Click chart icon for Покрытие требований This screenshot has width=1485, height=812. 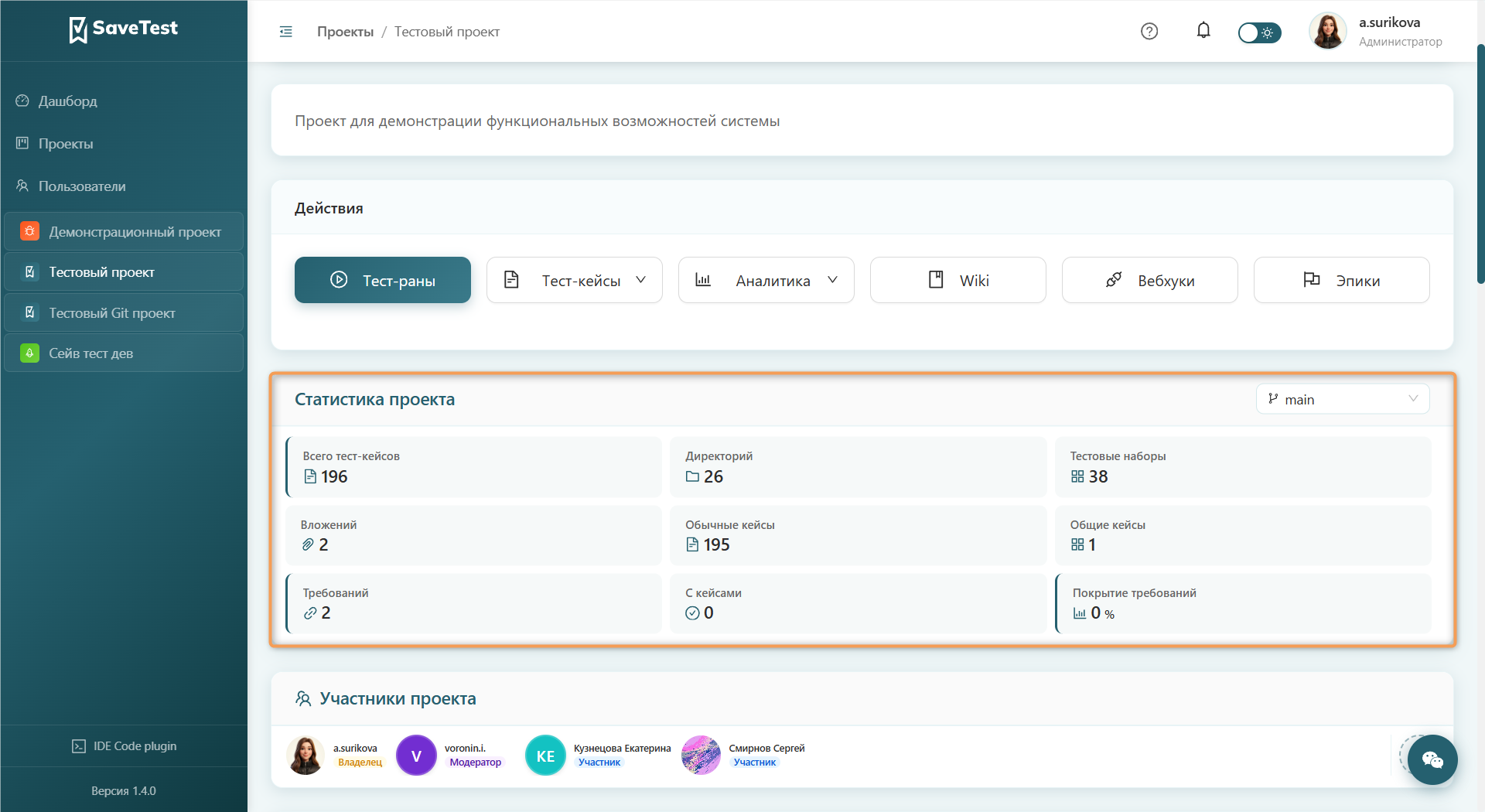[1080, 612]
